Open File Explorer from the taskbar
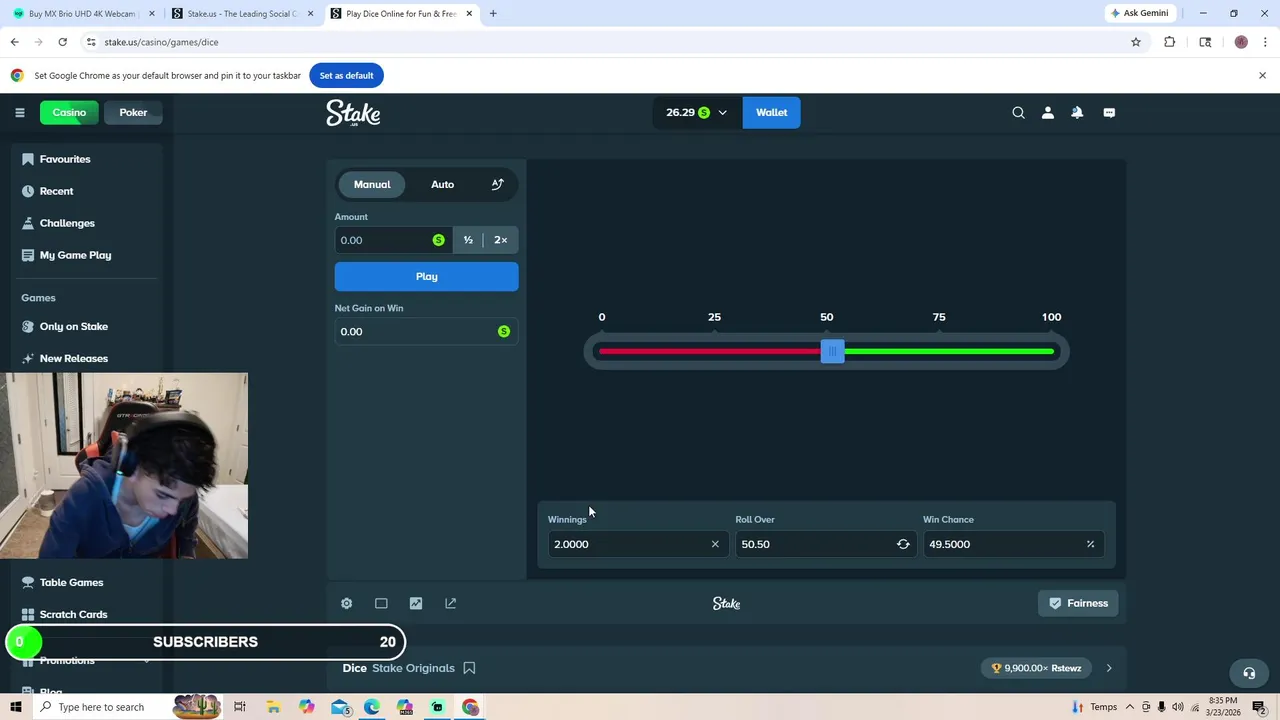 [273, 707]
